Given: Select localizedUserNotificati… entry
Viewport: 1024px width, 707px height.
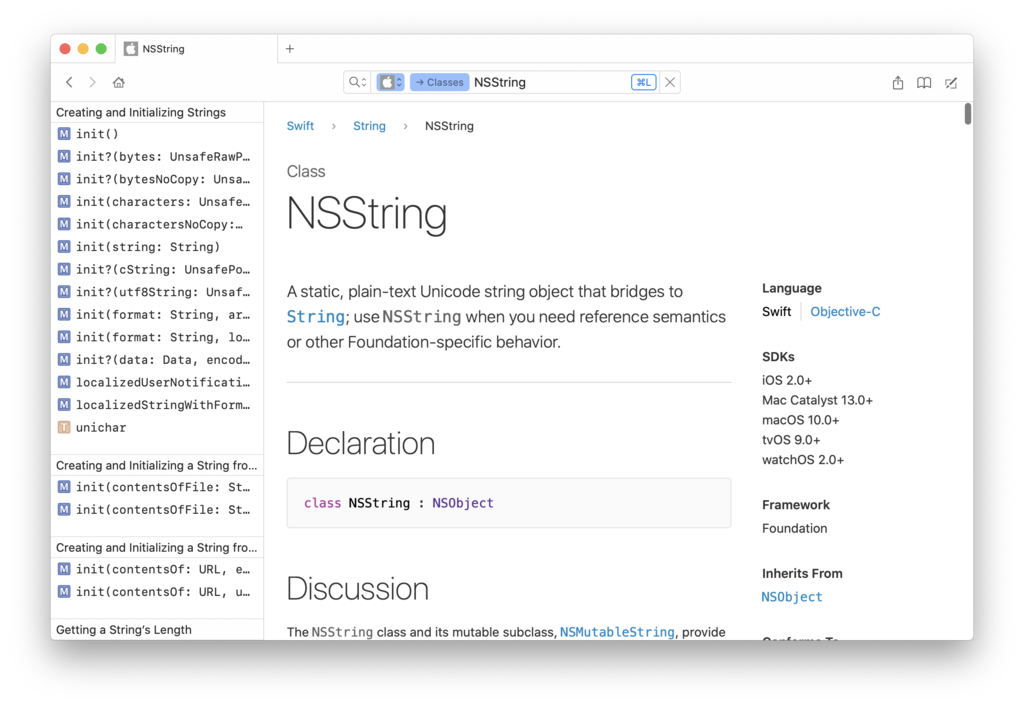Looking at the screenshot, I should 157,382.
